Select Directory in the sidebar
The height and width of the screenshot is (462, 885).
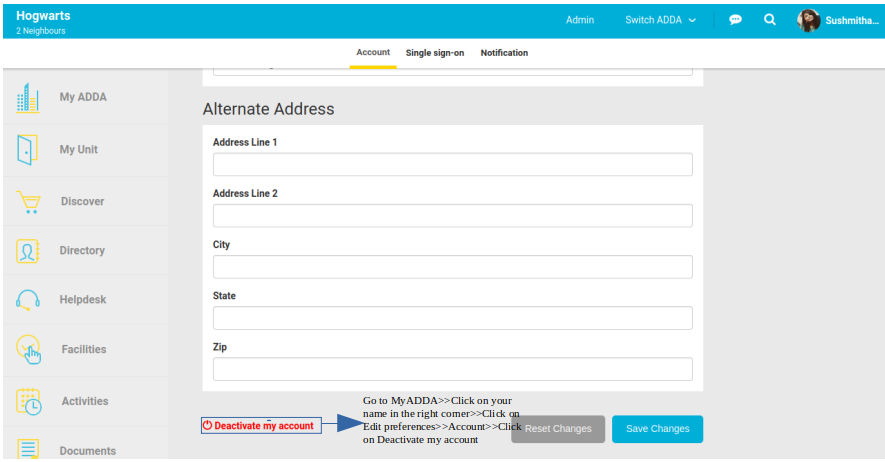pos(82,250)
